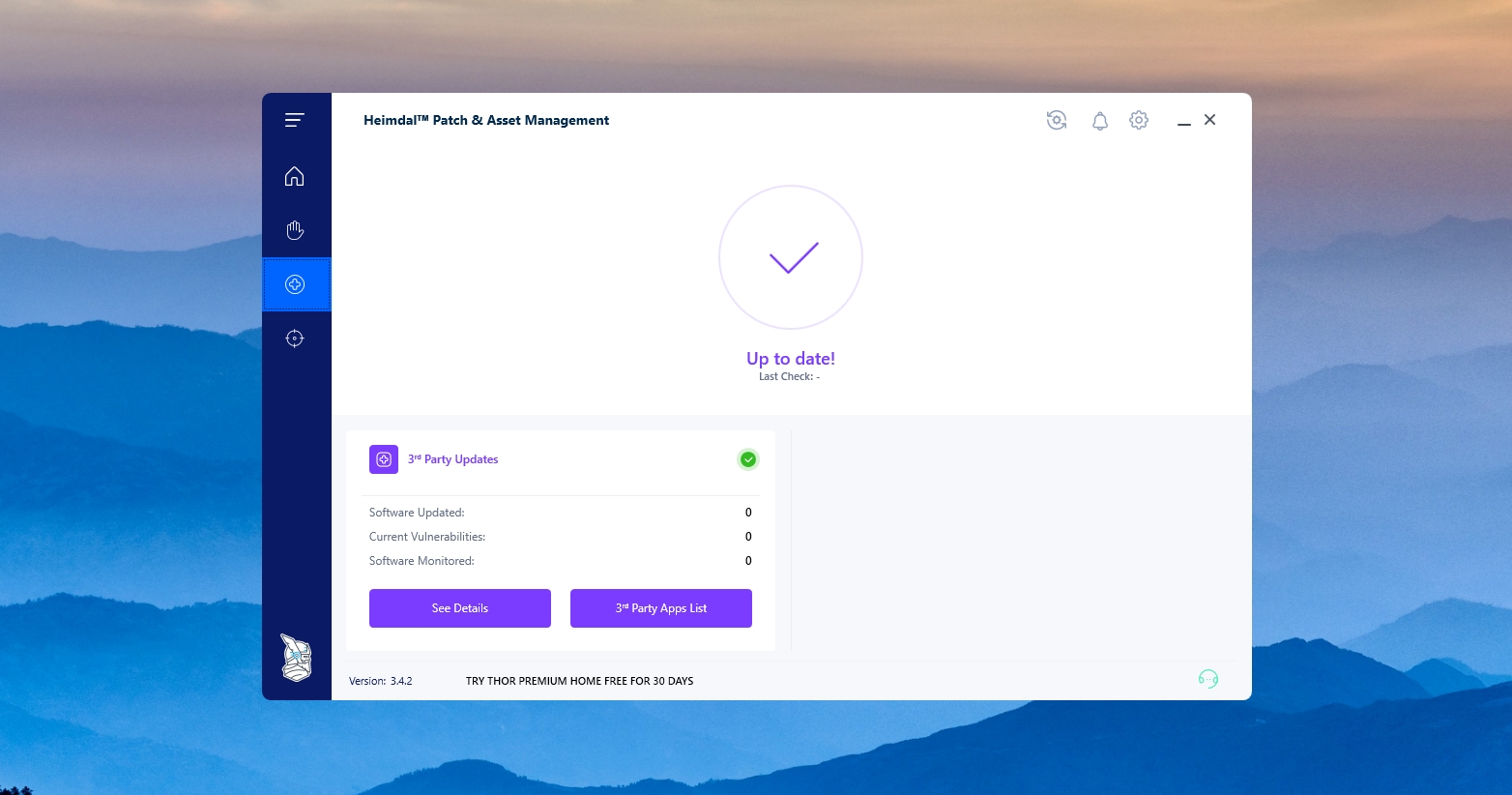Screen dimensions: 1512x795
Task: Open notifications via the bell icon
Action: (x=1099, y=121)
